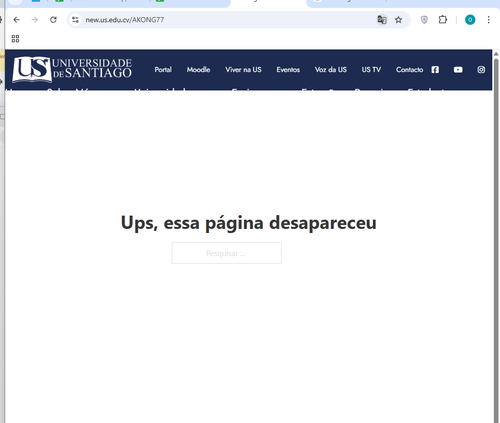Open the Chrome profile avatar
This screenshot has width=500, height=423.
[470, 20]
